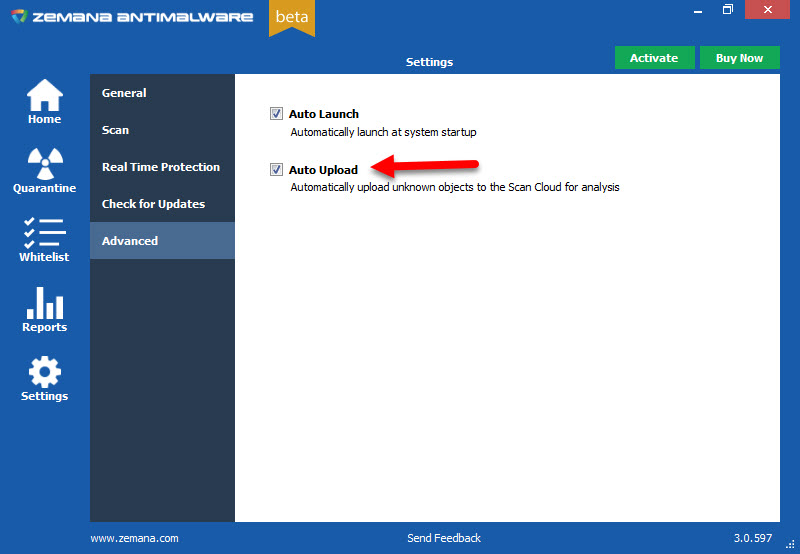Click the Auto Upload label text
This screenshot has height=554, width=800.
click(323, 170)
